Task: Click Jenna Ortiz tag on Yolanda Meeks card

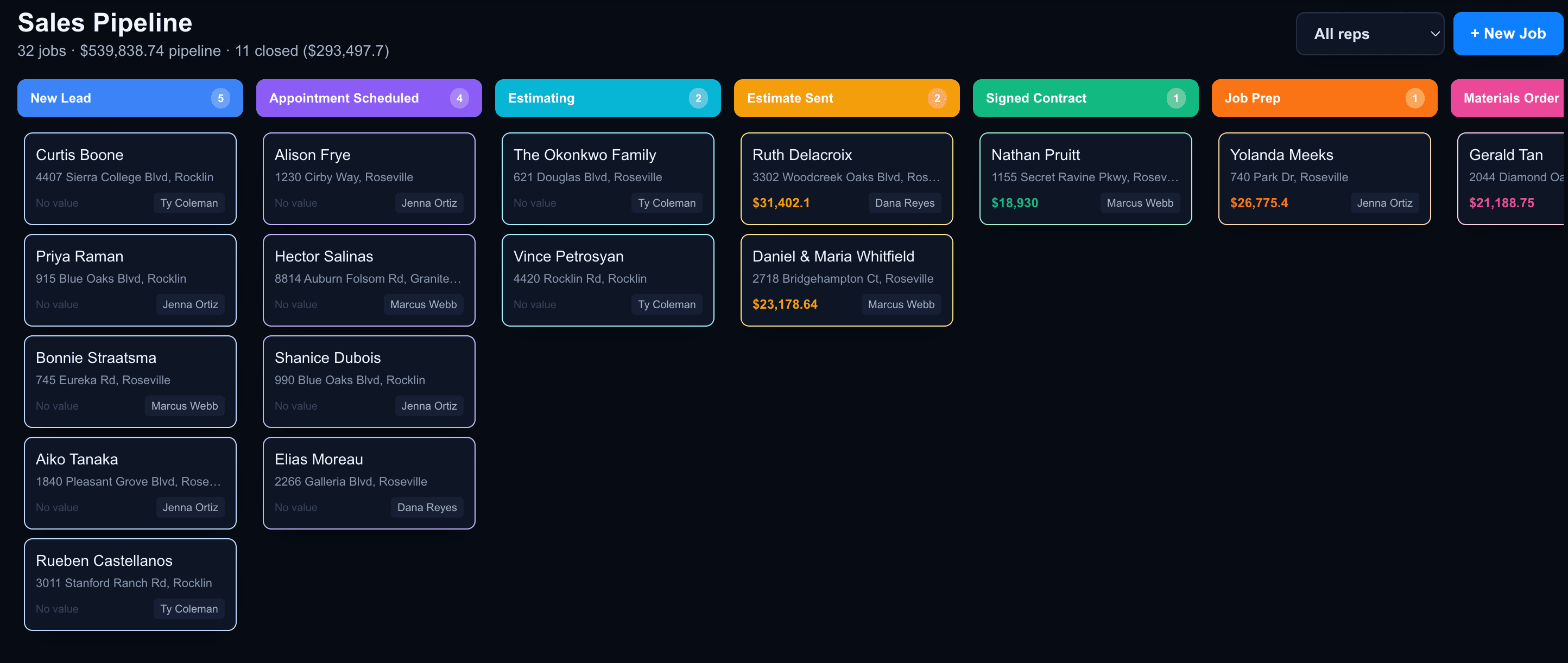Action: [1385, 203]
